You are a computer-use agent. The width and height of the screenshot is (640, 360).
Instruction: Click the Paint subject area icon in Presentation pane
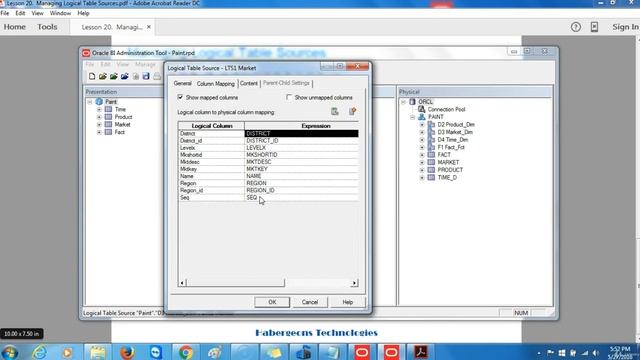point(99,101)
